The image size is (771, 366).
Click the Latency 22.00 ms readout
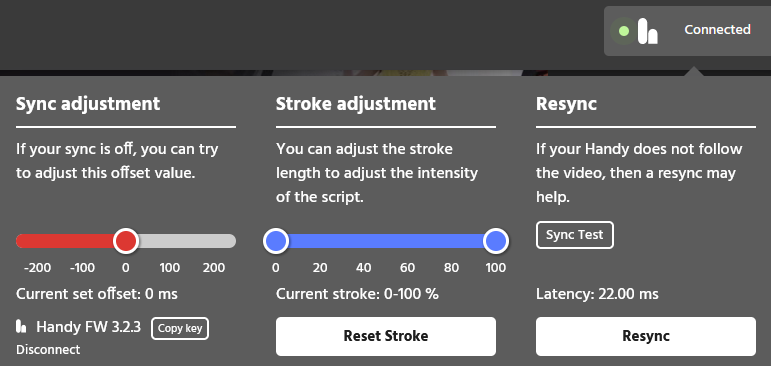coord(597,294)
